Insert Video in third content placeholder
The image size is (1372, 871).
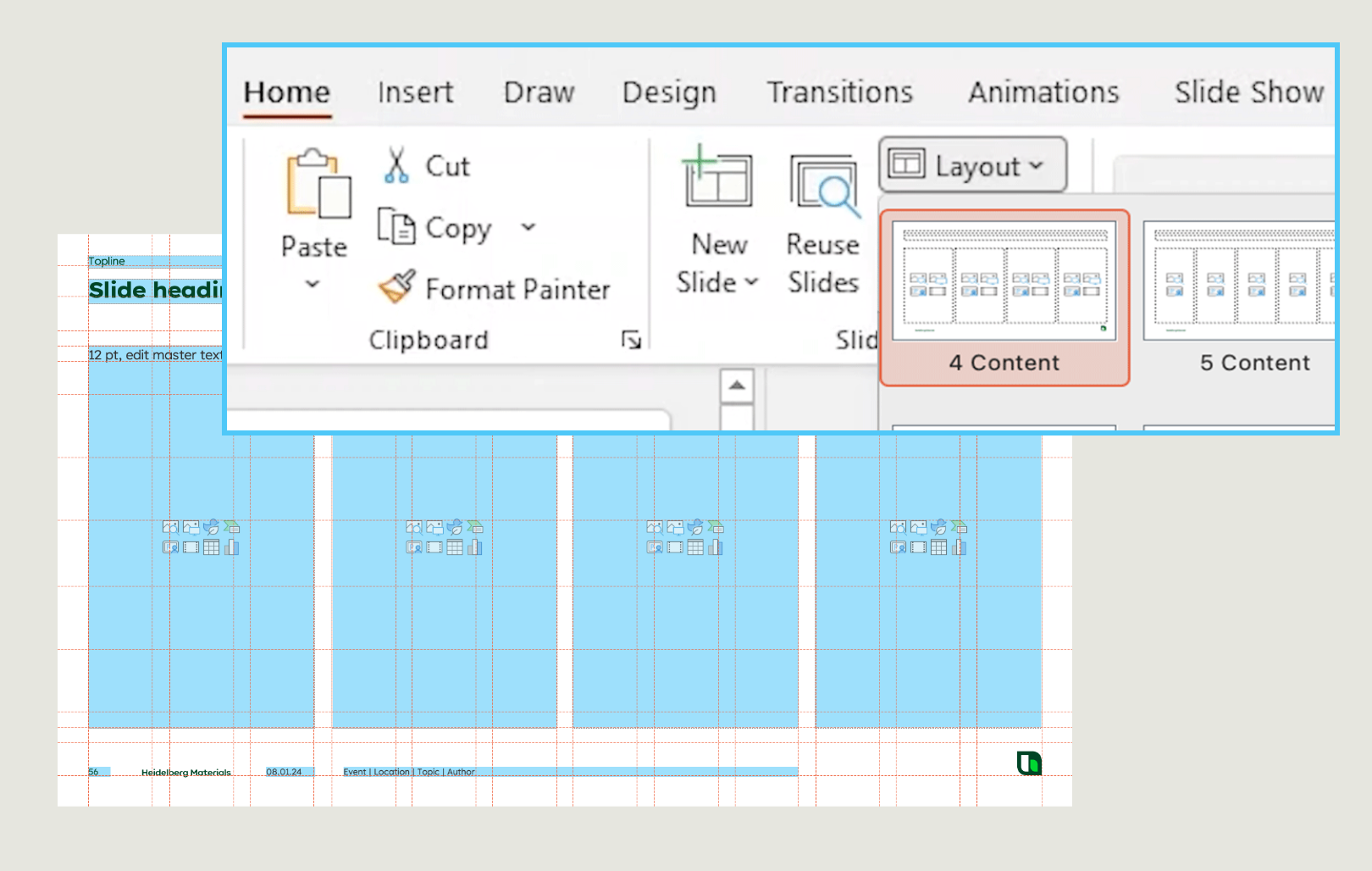[x=674, y=547]
